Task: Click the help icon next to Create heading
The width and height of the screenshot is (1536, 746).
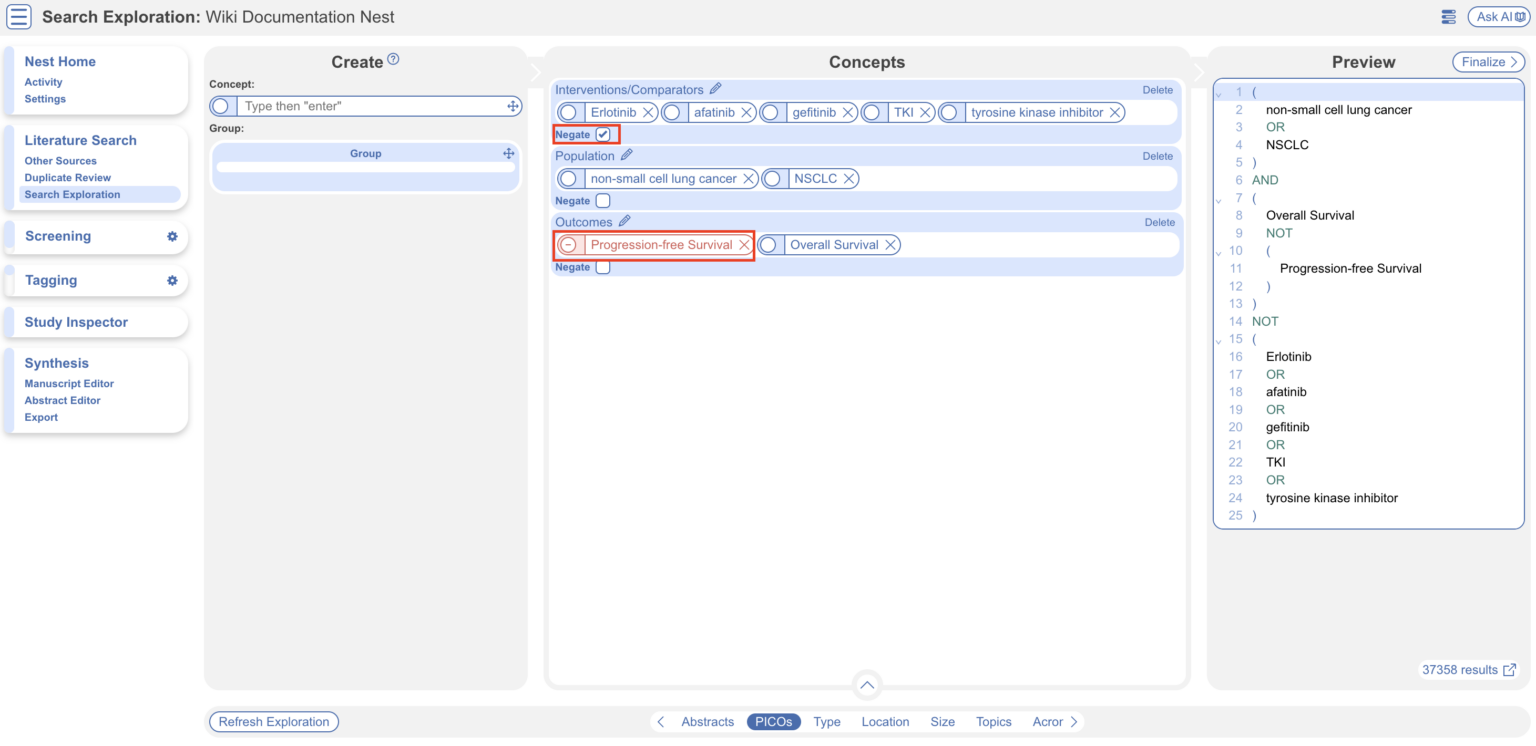Action: point(394,57)
